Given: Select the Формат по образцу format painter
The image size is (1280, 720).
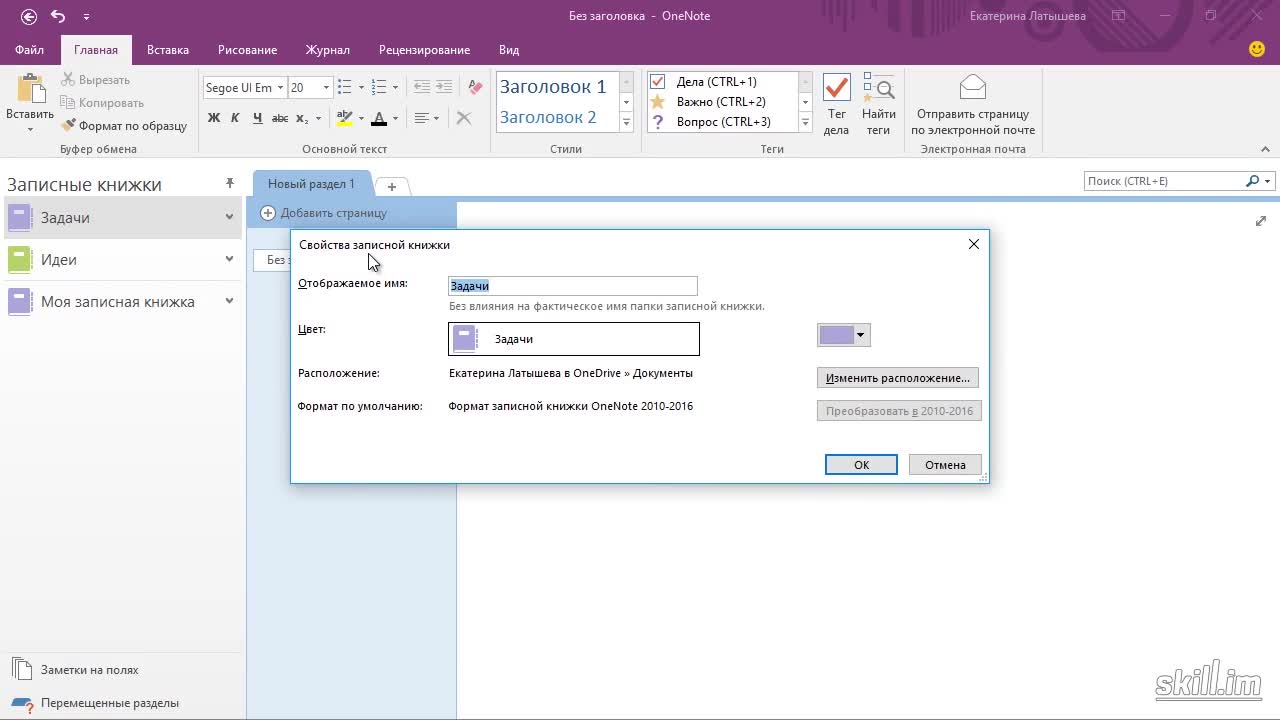Looking at the screenshot, I should click(x=125, y=126).
